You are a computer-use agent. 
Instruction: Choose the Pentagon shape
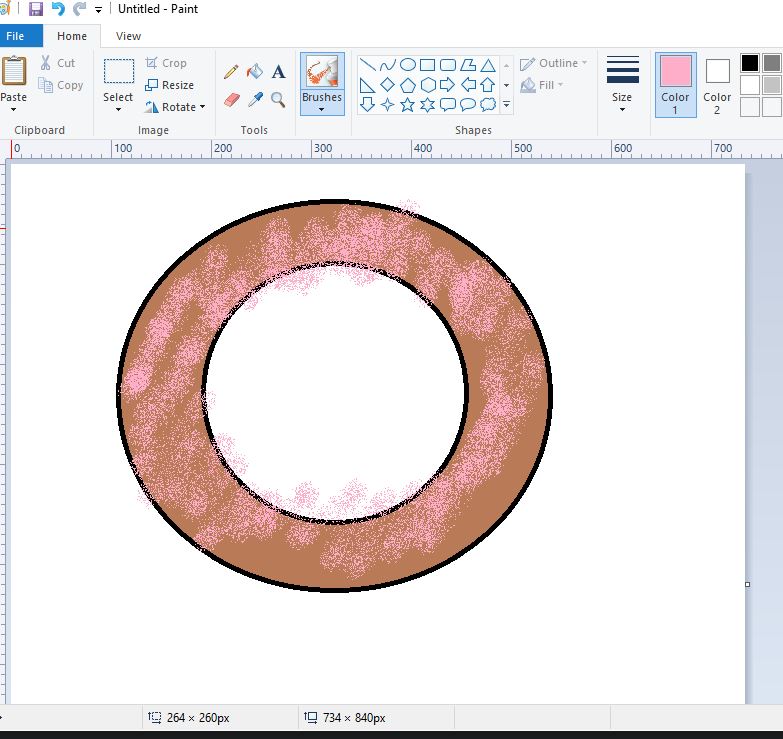coord(408,85)
